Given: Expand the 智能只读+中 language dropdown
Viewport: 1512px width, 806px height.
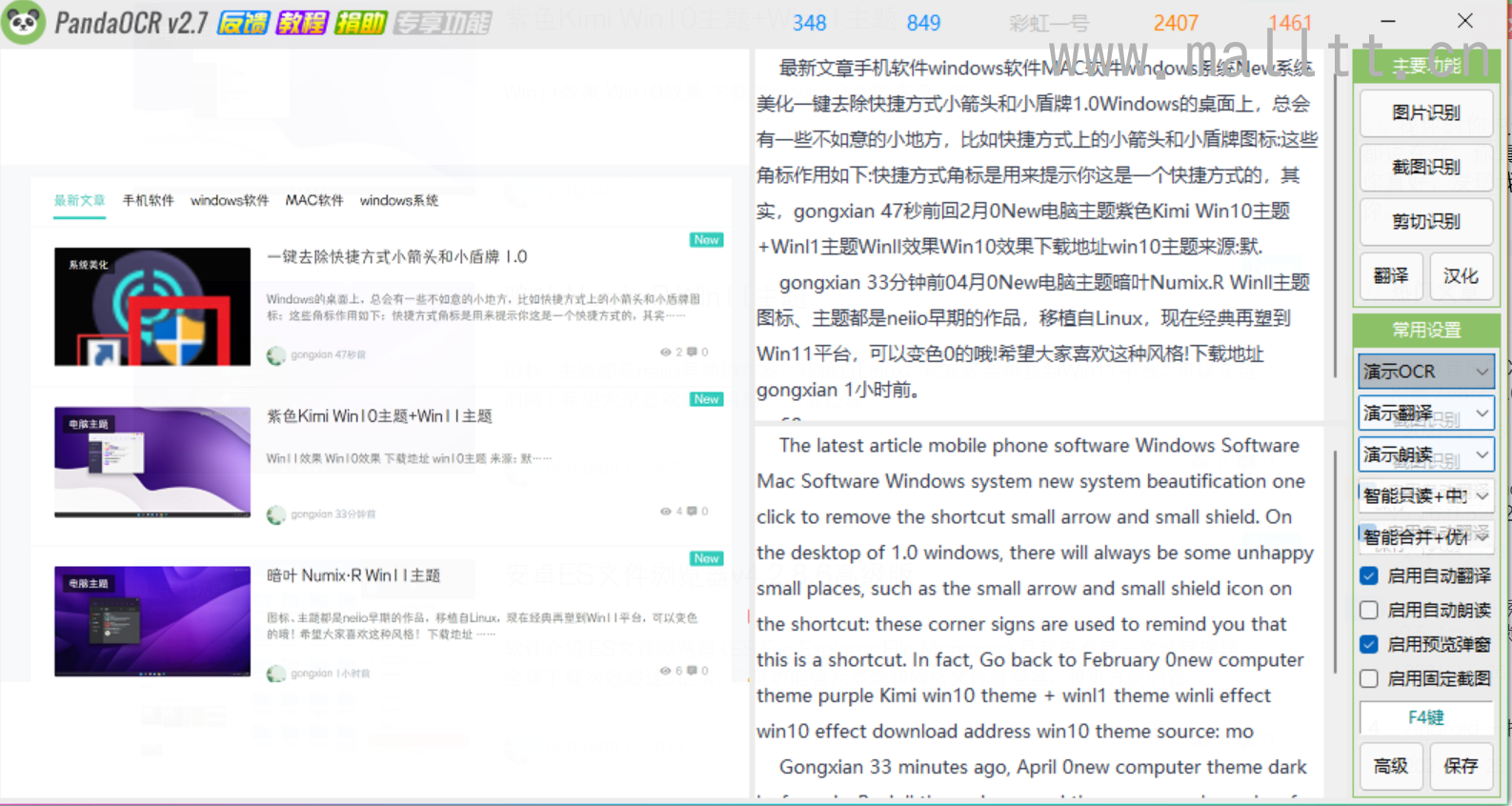Looking at the screenshot, I should pyautogui.click(x=1425, y=495).
